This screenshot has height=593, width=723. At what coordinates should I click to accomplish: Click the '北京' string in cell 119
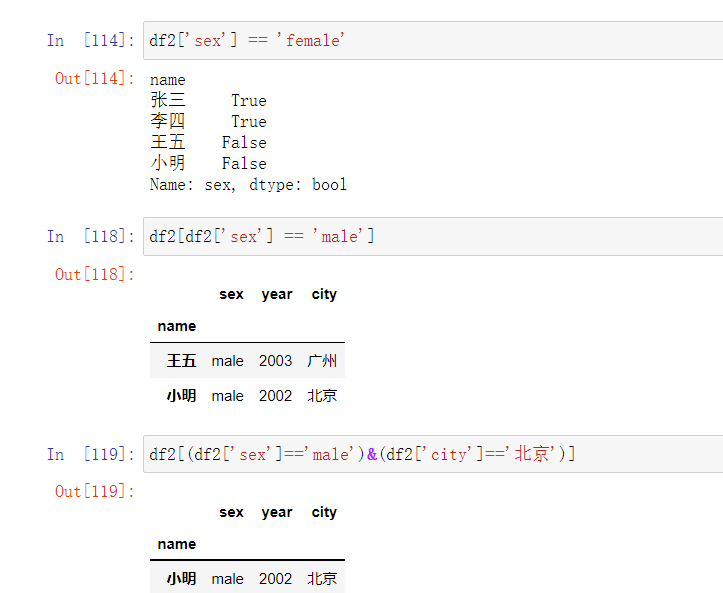point(531,454)
